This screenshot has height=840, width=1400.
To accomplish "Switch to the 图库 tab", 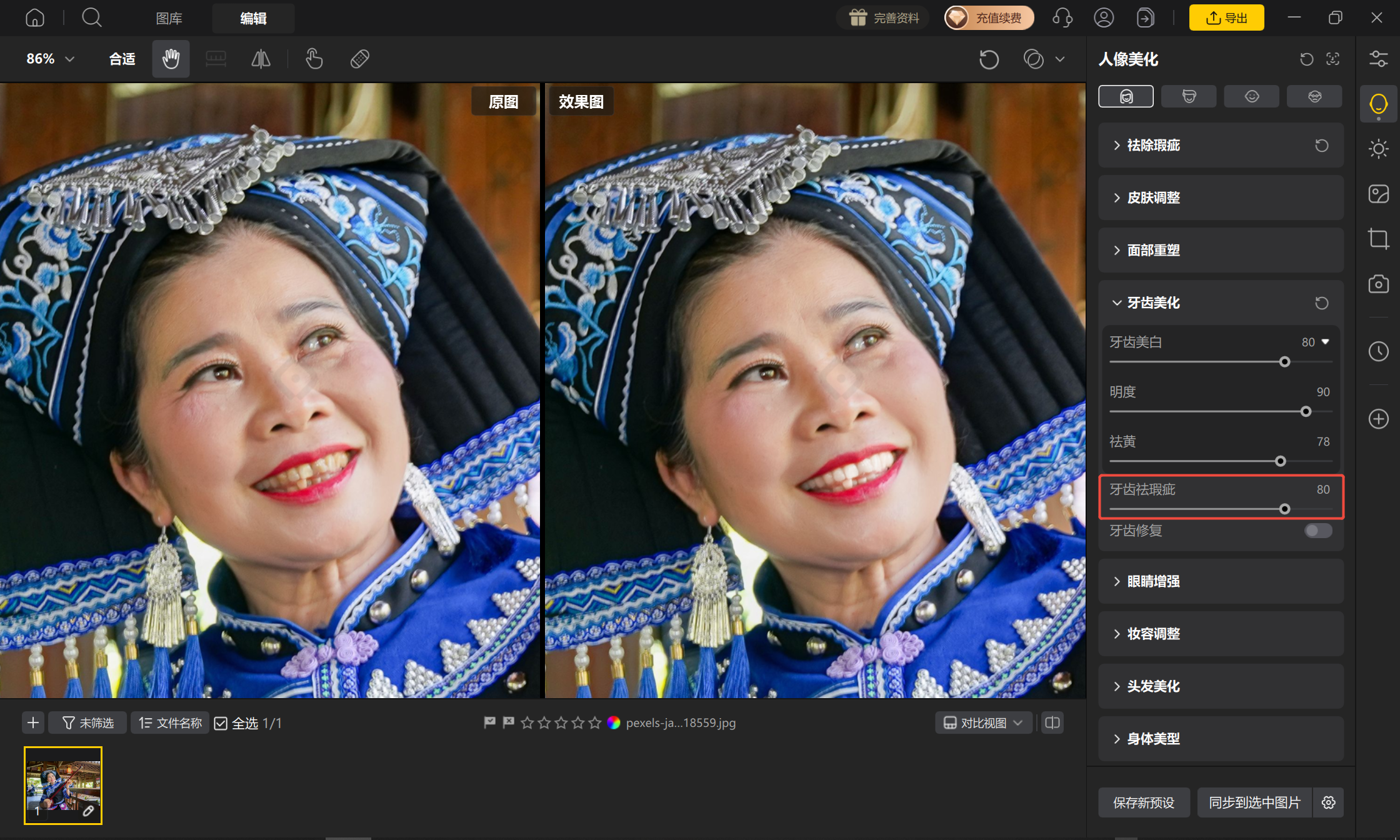I will click(169, 18).
